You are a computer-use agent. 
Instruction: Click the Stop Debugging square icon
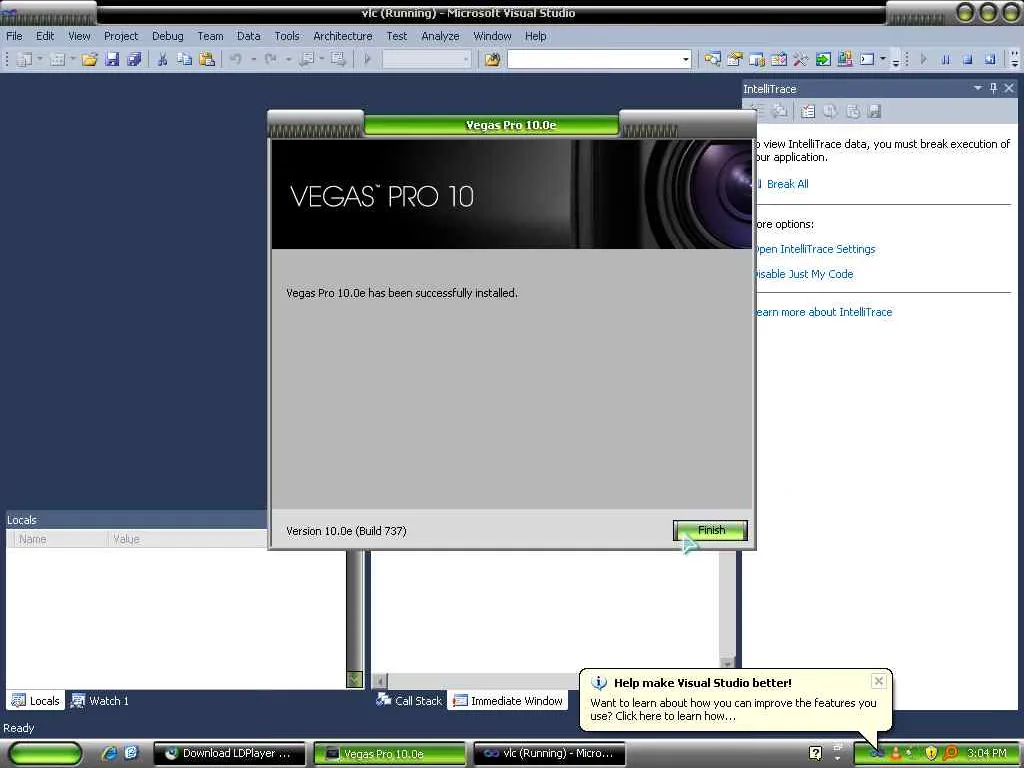point(968,59)
